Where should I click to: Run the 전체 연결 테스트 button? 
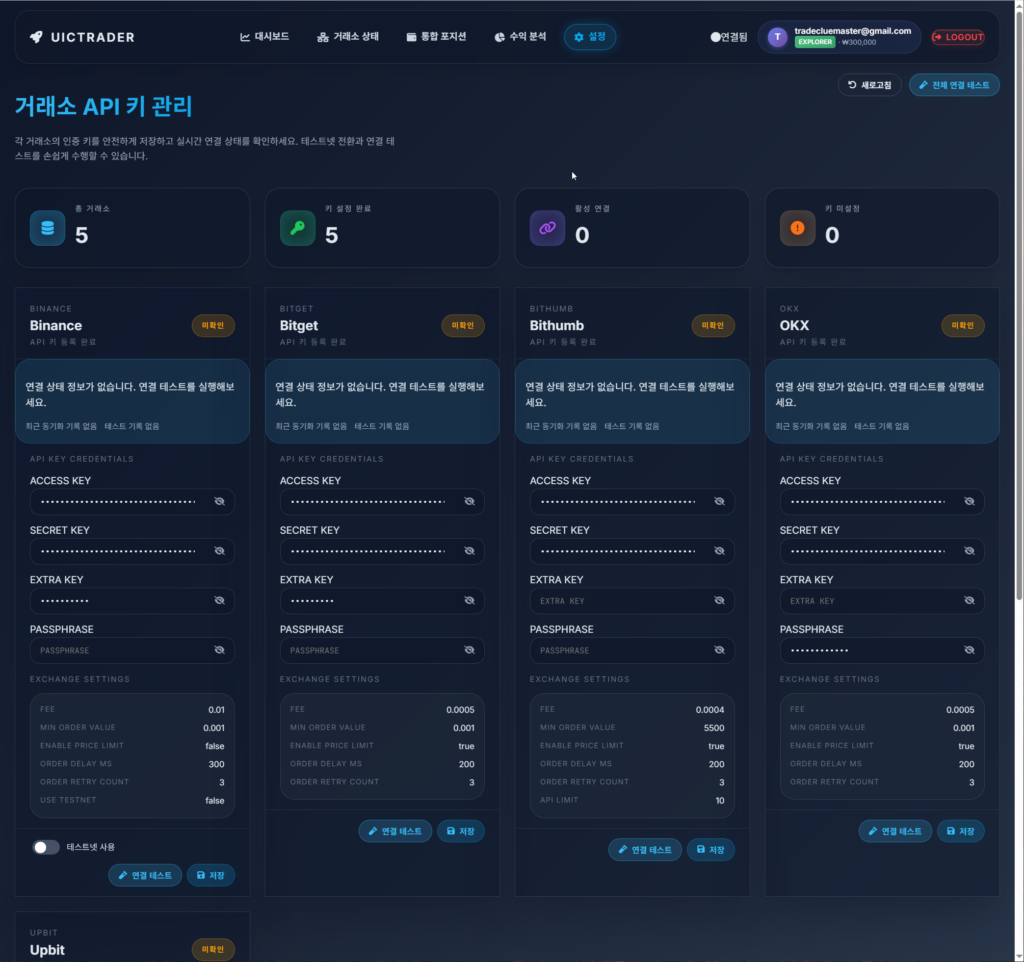pyautogui.click(x=954, y=85)
